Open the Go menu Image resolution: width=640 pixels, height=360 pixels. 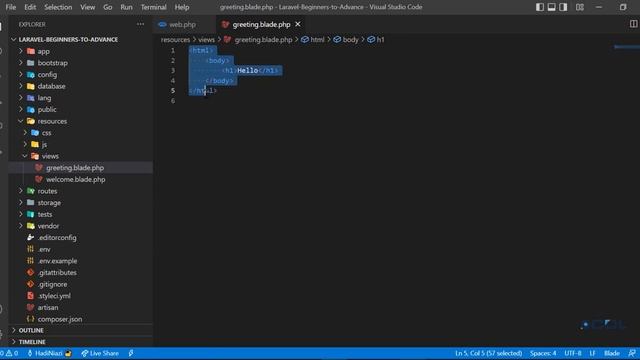click(107, 7)
